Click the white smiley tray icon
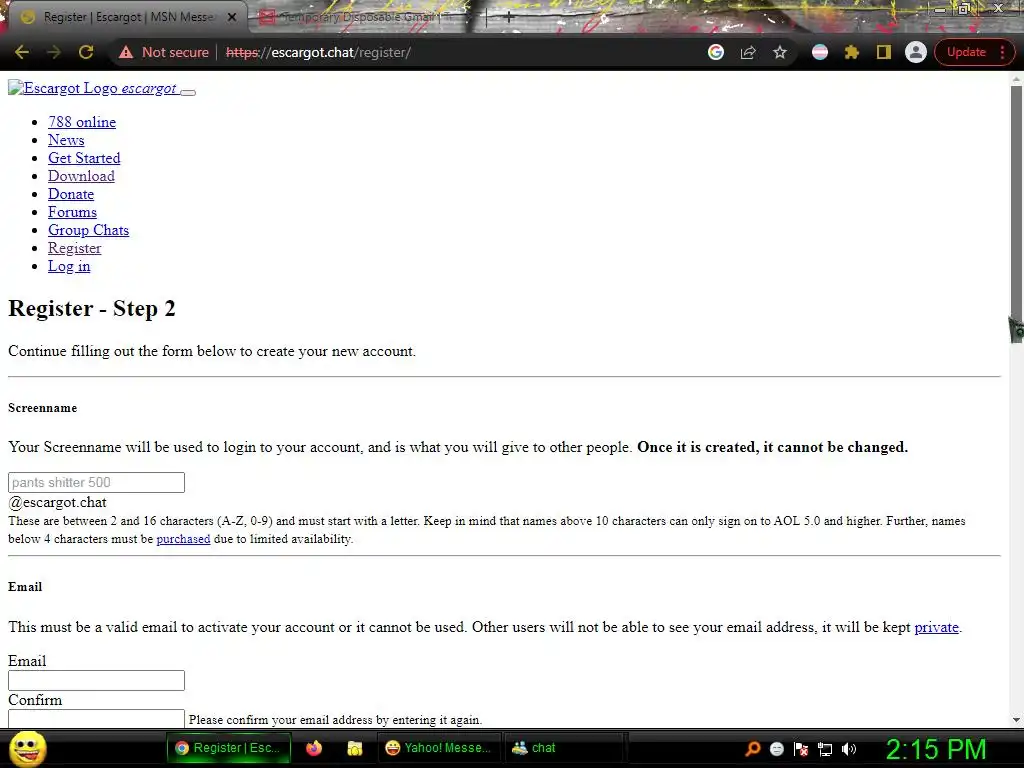 pos(776,748)
